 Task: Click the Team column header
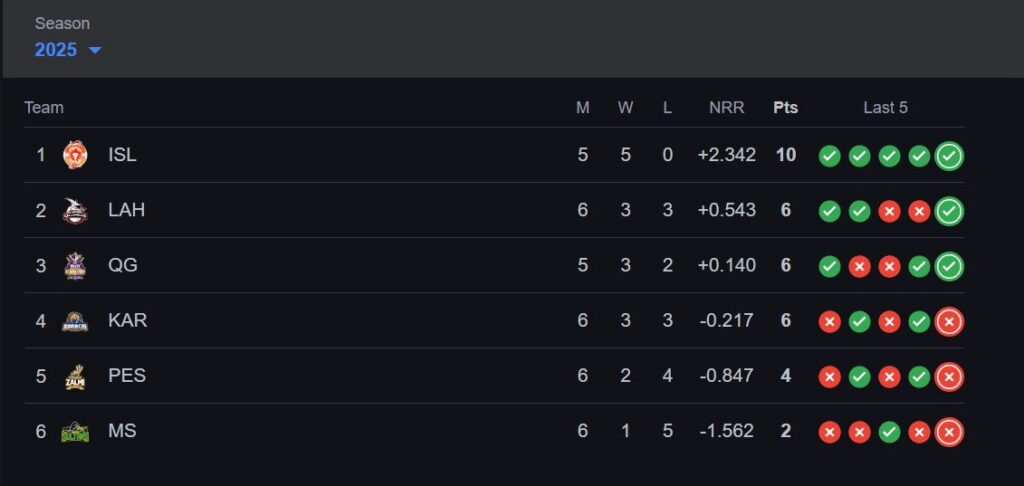[44, 108]
